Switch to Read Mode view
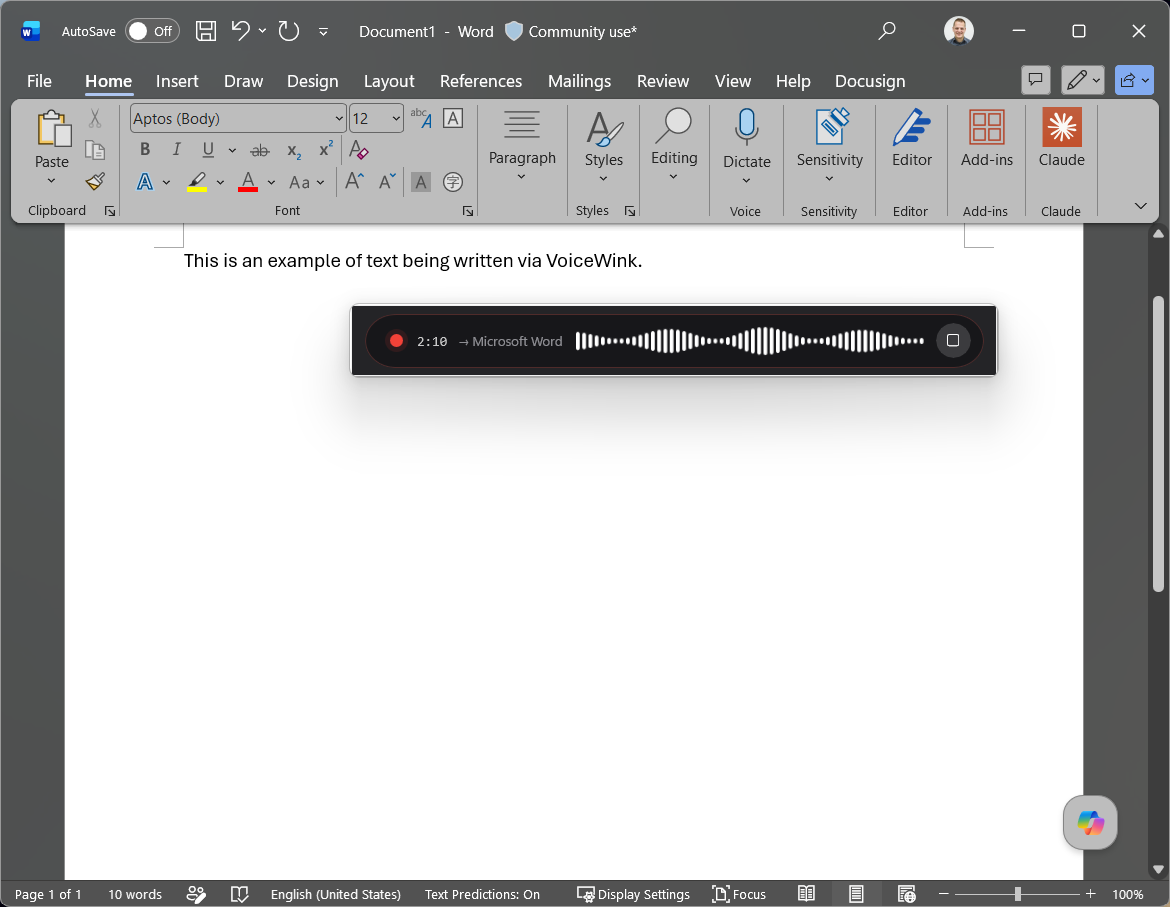Screen dimensions: 1170x907 (x=806, y=894)
